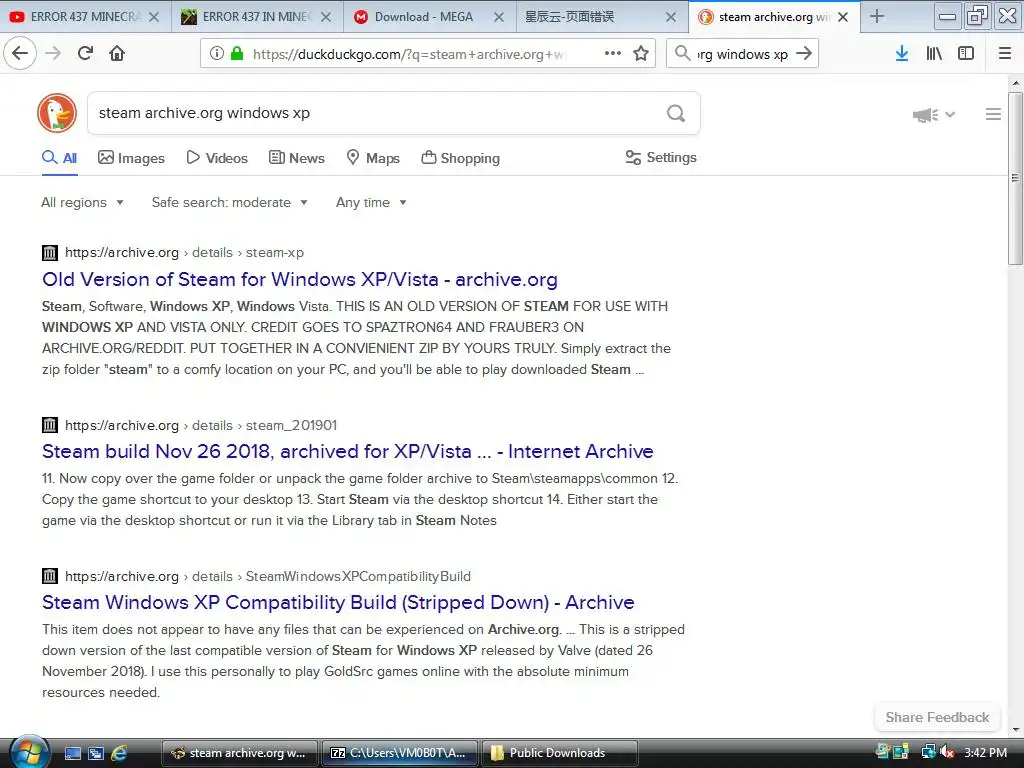Click the green padlock security icon
Image resolution: width=1024 pixels, height=768 pixels.
click(x=237, y=54)
